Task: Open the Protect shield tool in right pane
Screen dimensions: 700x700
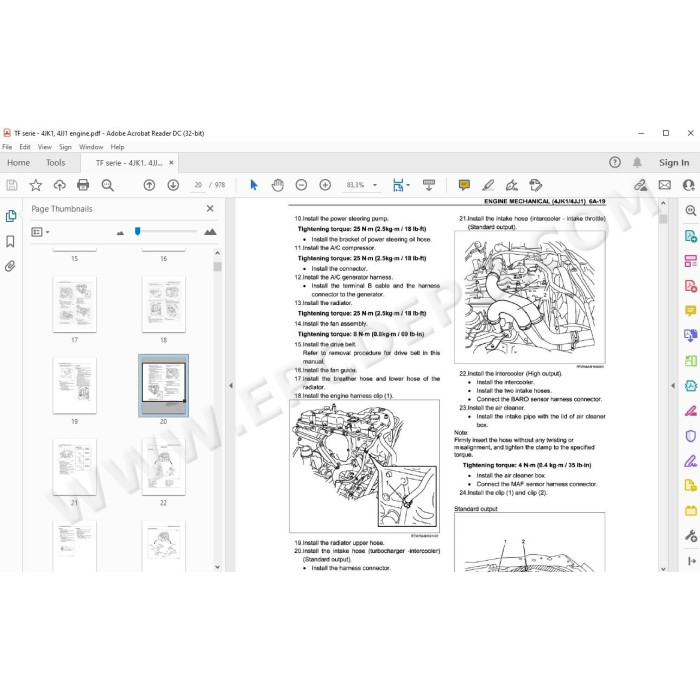Action: (x=691, y=436)
